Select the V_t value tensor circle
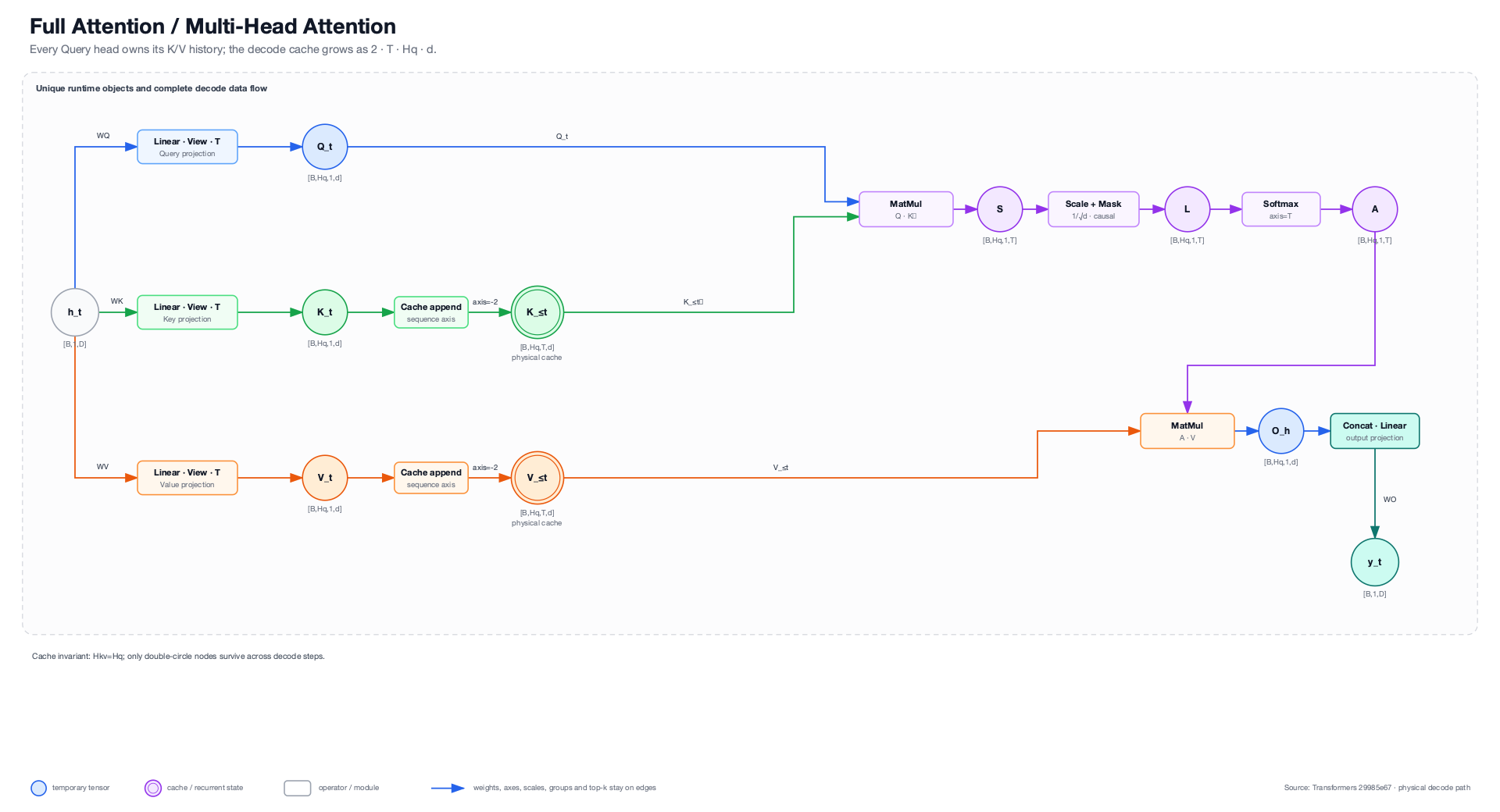 [x=325, y=478]
